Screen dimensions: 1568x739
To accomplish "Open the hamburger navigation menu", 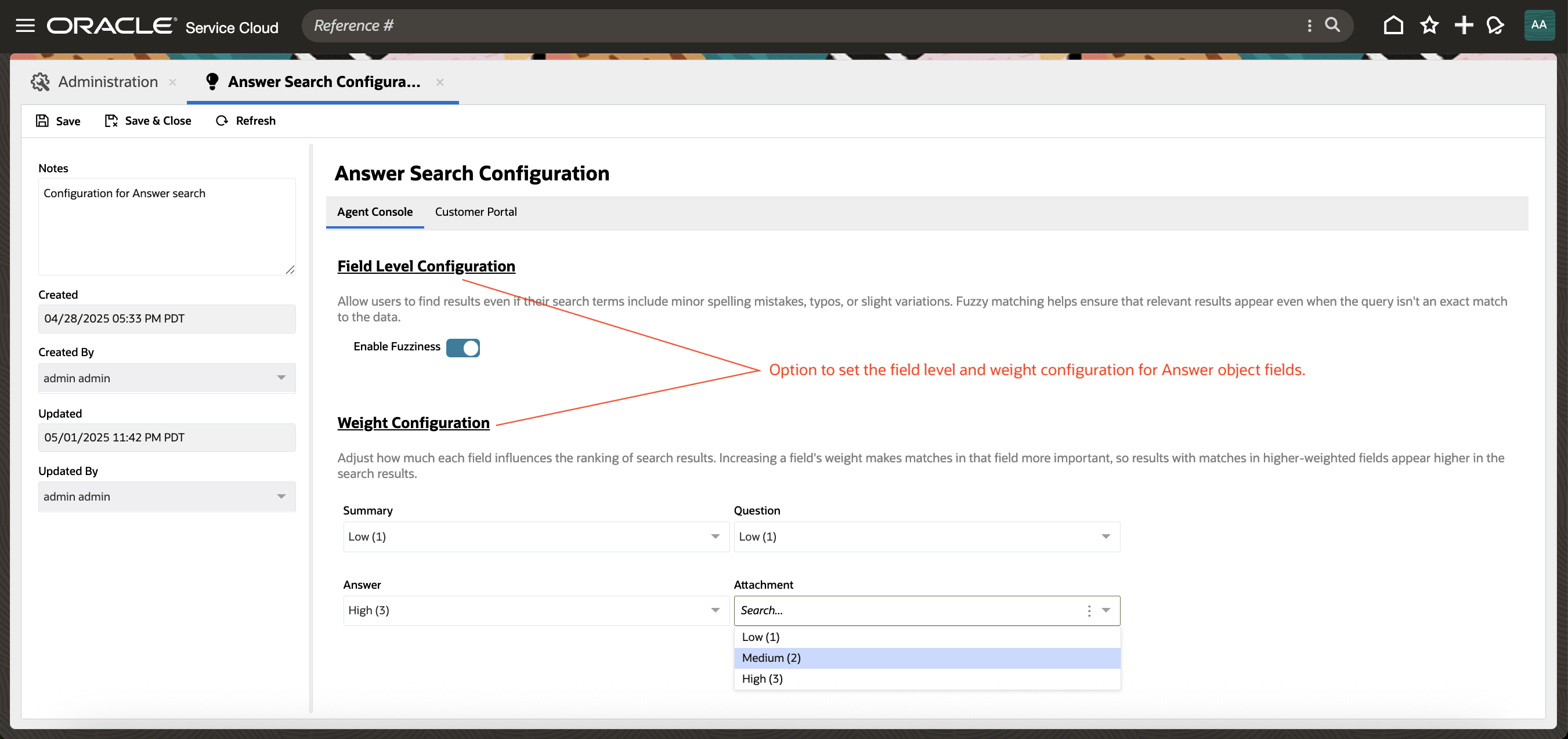I will click(x=25, y=26).
